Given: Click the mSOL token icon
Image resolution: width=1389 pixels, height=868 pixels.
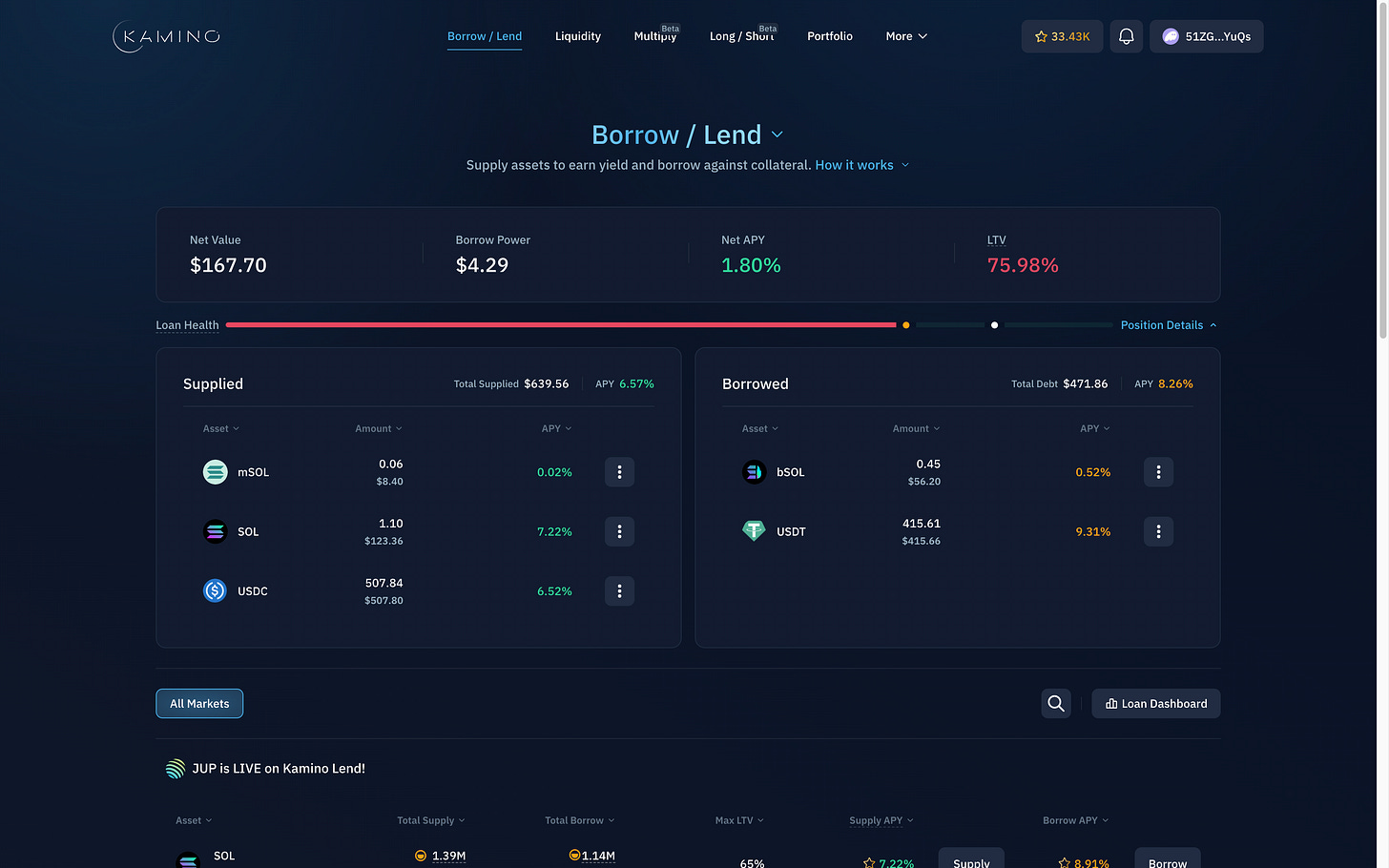Looking at the screenshot, I should point(216,472).
